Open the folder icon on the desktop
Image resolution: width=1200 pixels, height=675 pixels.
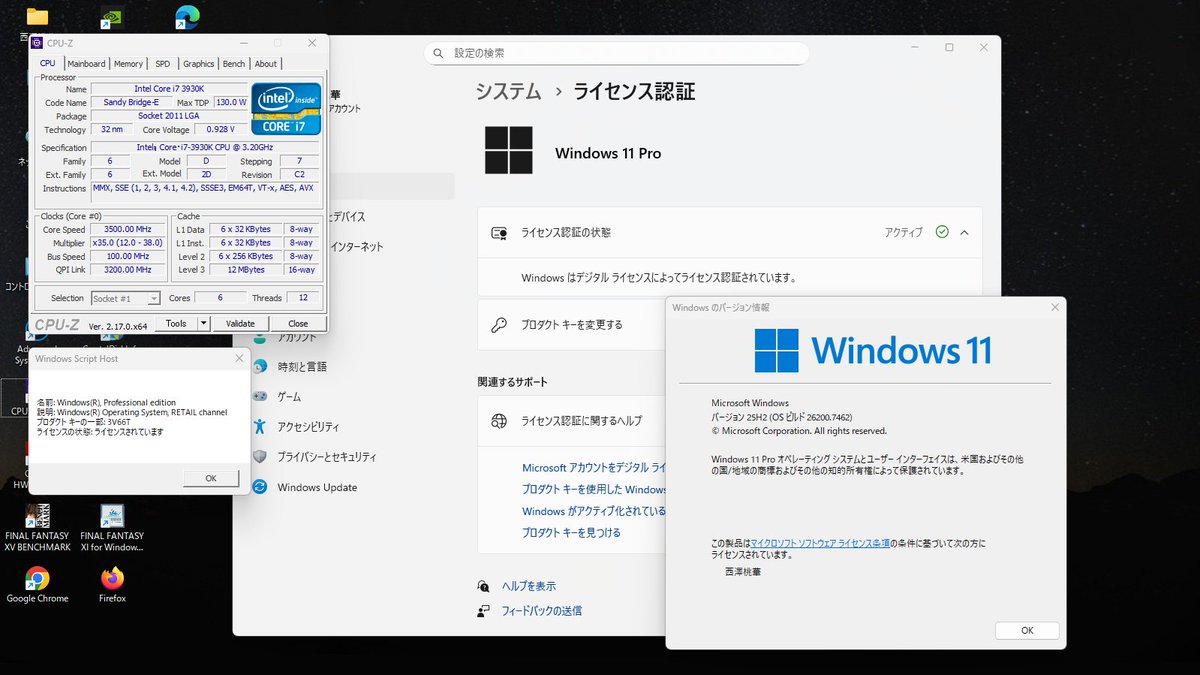pos(37,17)
